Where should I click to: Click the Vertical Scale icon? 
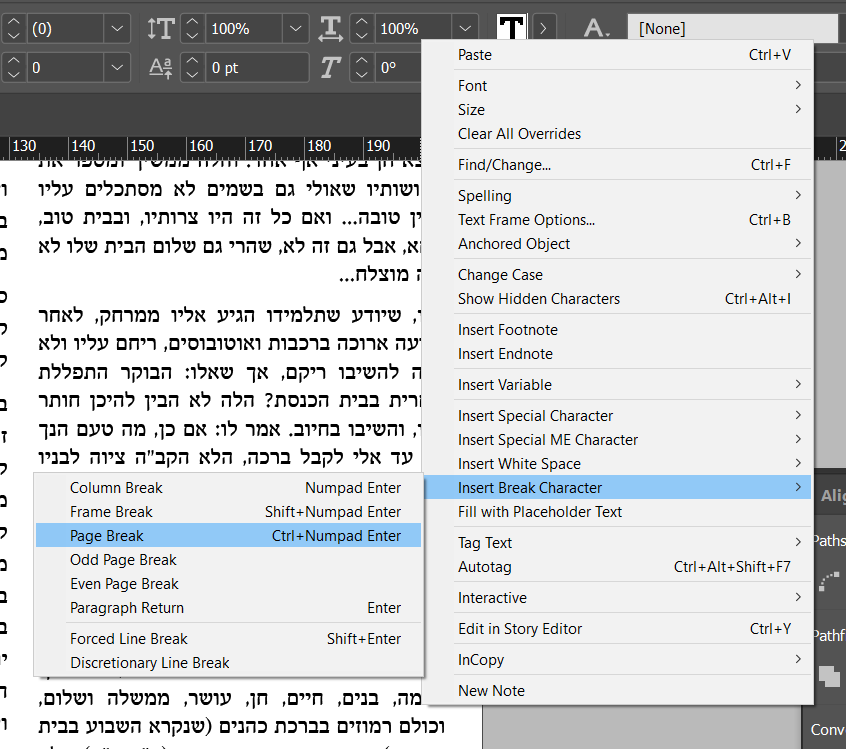(161, 29)
